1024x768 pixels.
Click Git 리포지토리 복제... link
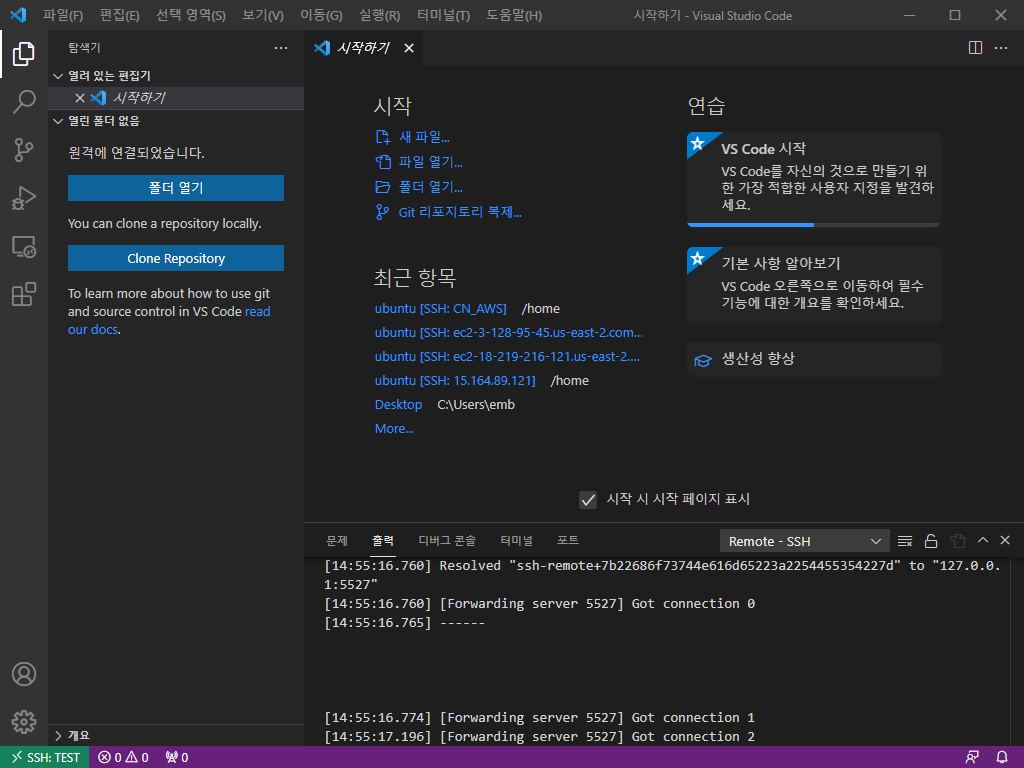[x=448, y=212]
